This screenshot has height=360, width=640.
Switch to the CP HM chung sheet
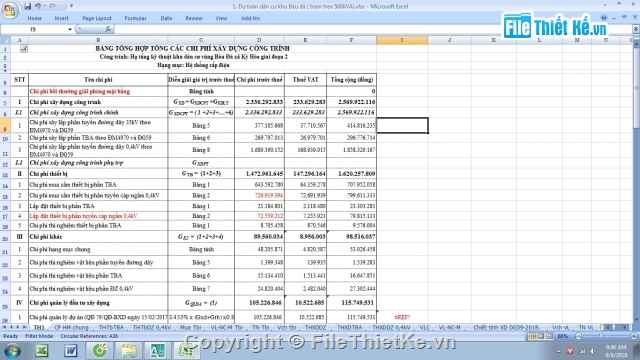pyautogui.click(x=71, y=327)
